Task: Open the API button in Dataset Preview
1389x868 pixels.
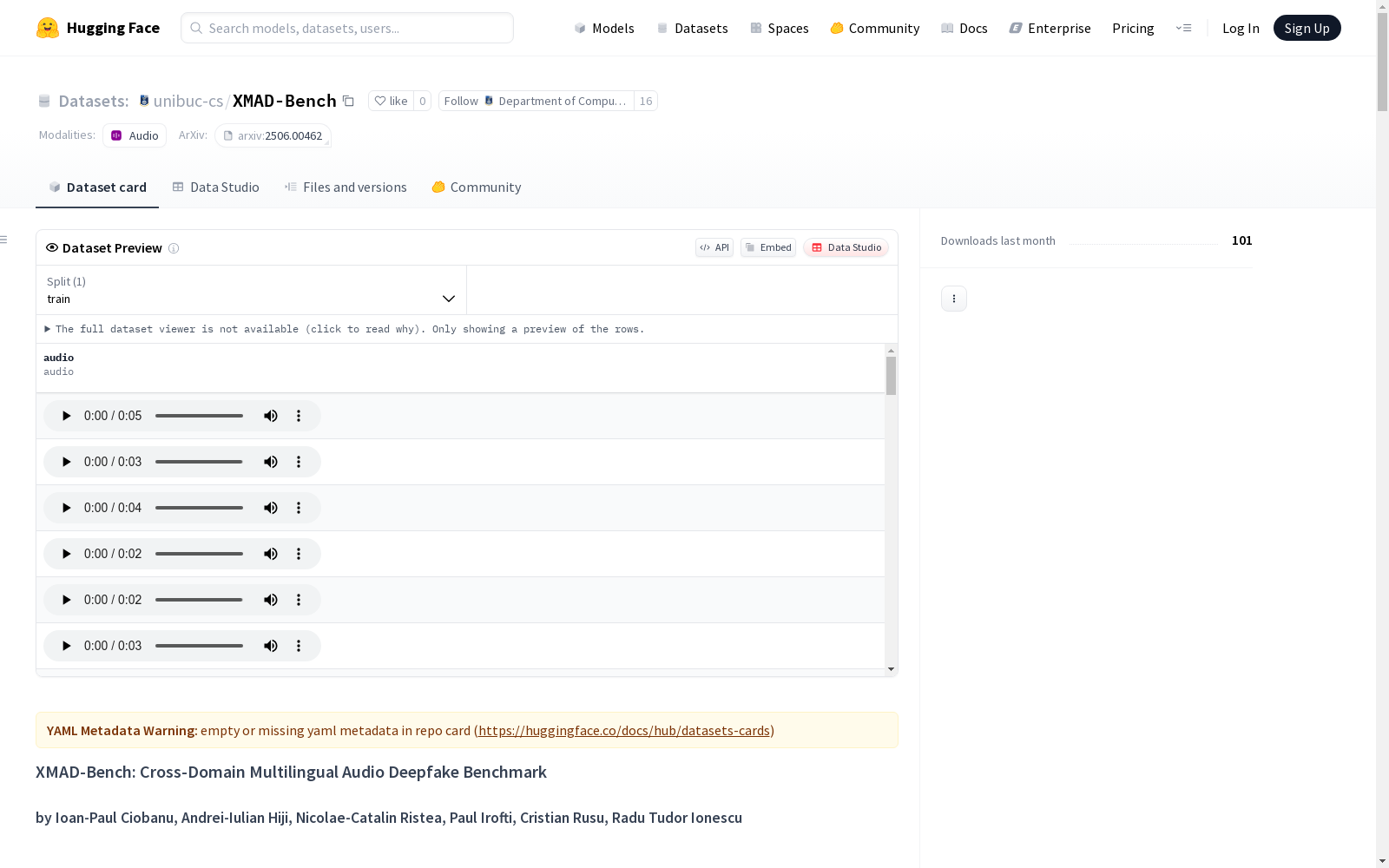Action: (714, 247)
